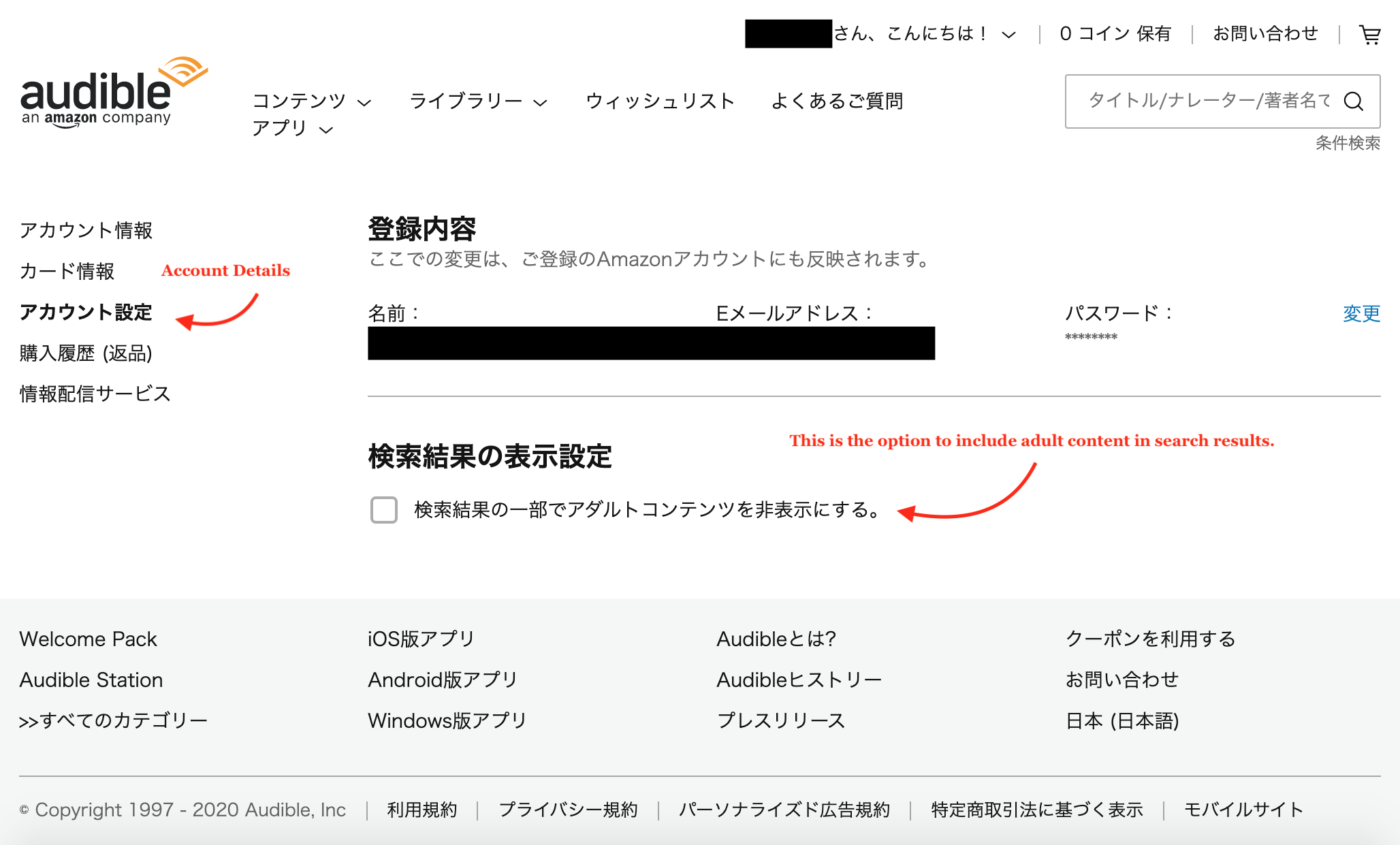1400x845 pixels.
Task: Open カード情報 settings
Action: 67,271
